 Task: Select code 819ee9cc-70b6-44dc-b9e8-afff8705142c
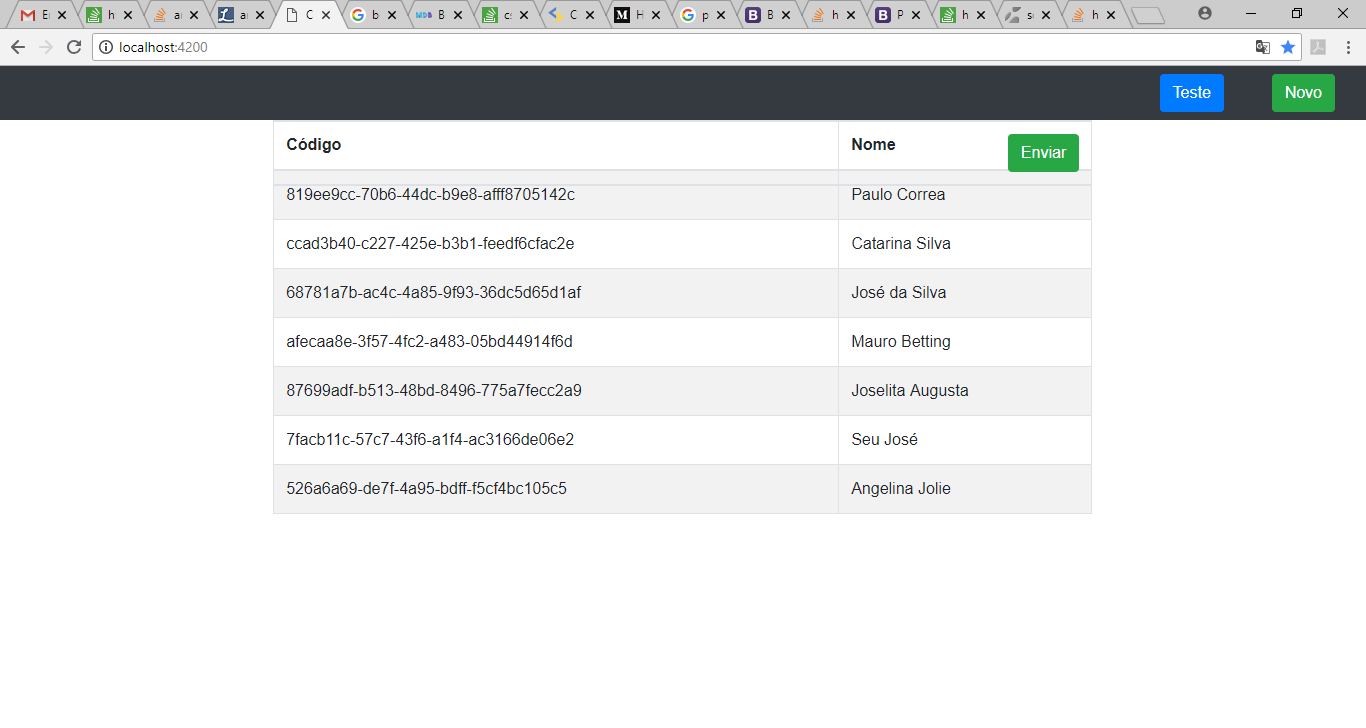tap(430, 195)
